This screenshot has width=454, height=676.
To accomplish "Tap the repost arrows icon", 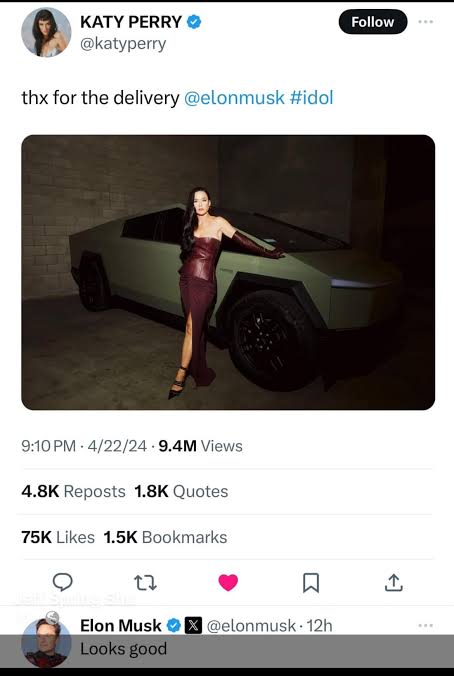I will 145,582.
